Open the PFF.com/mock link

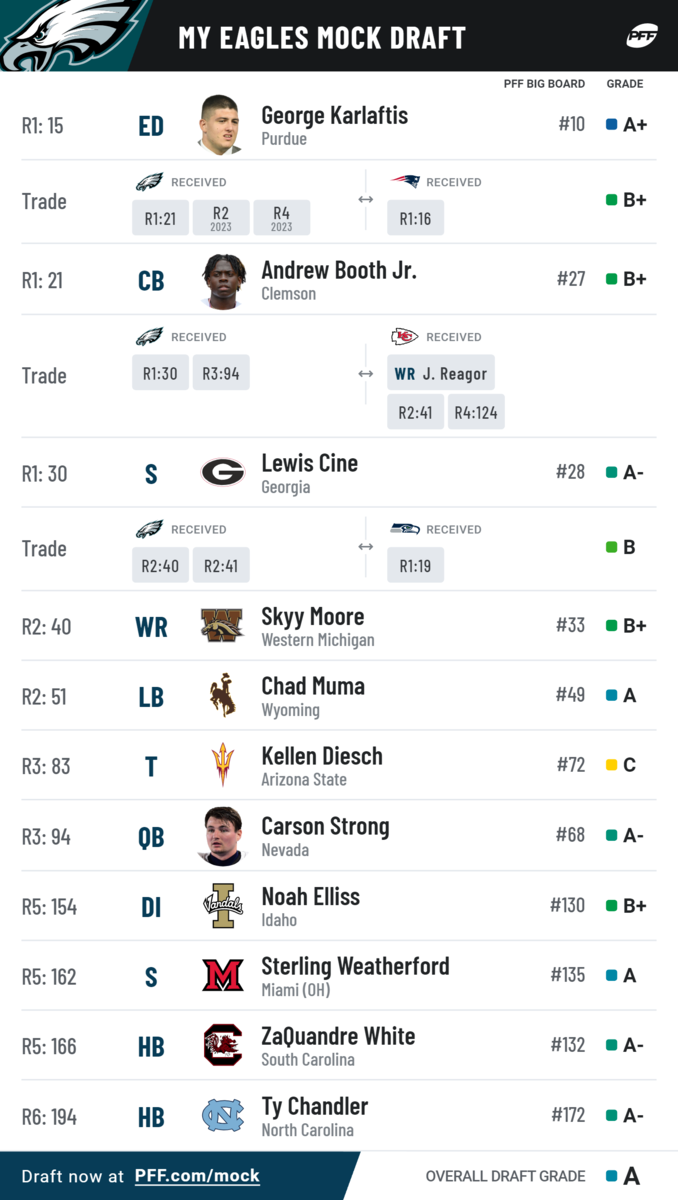[x=197, y=1176]
